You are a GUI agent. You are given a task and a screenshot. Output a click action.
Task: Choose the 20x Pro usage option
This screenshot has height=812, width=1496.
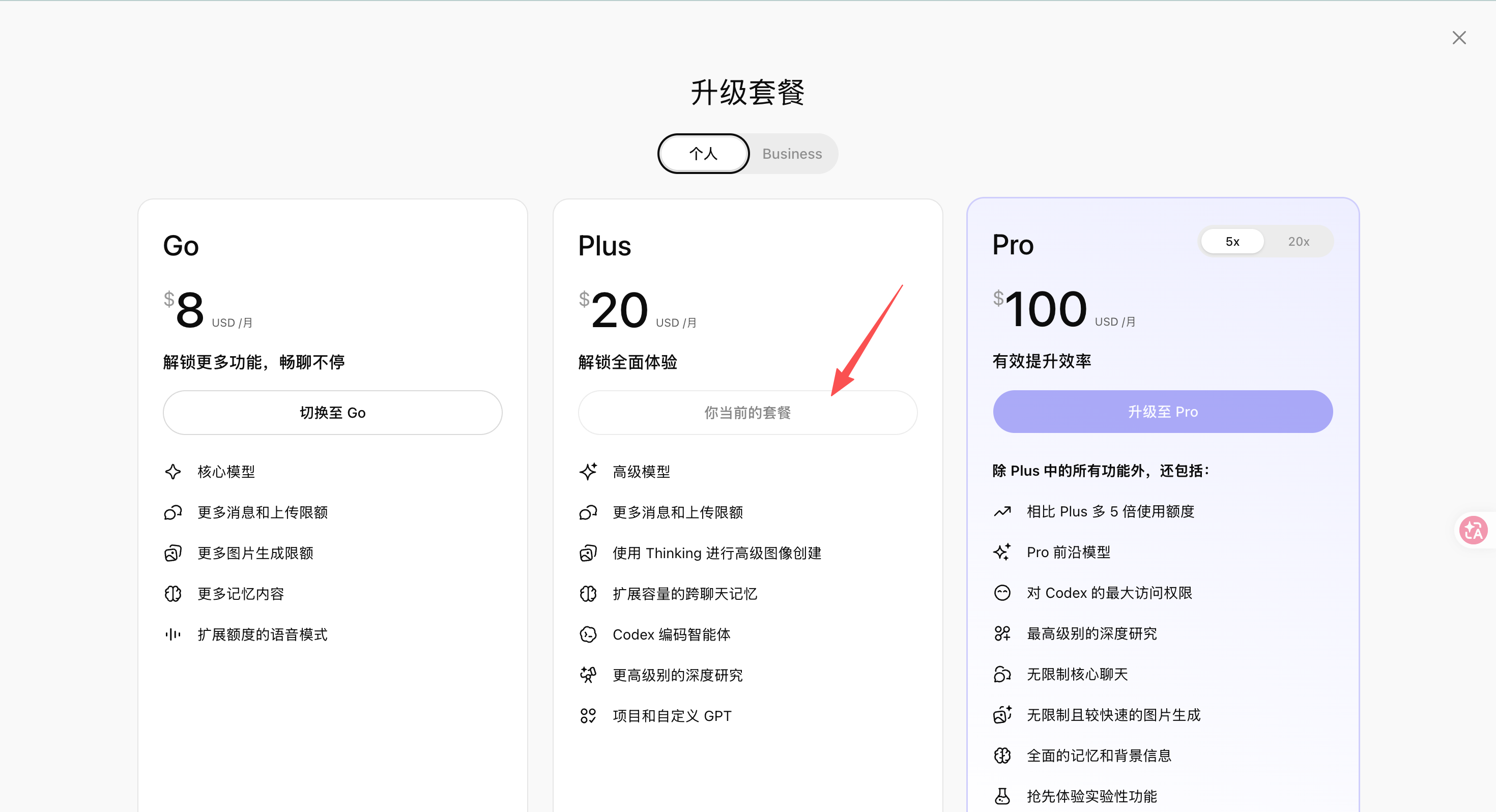(1299, 242)
